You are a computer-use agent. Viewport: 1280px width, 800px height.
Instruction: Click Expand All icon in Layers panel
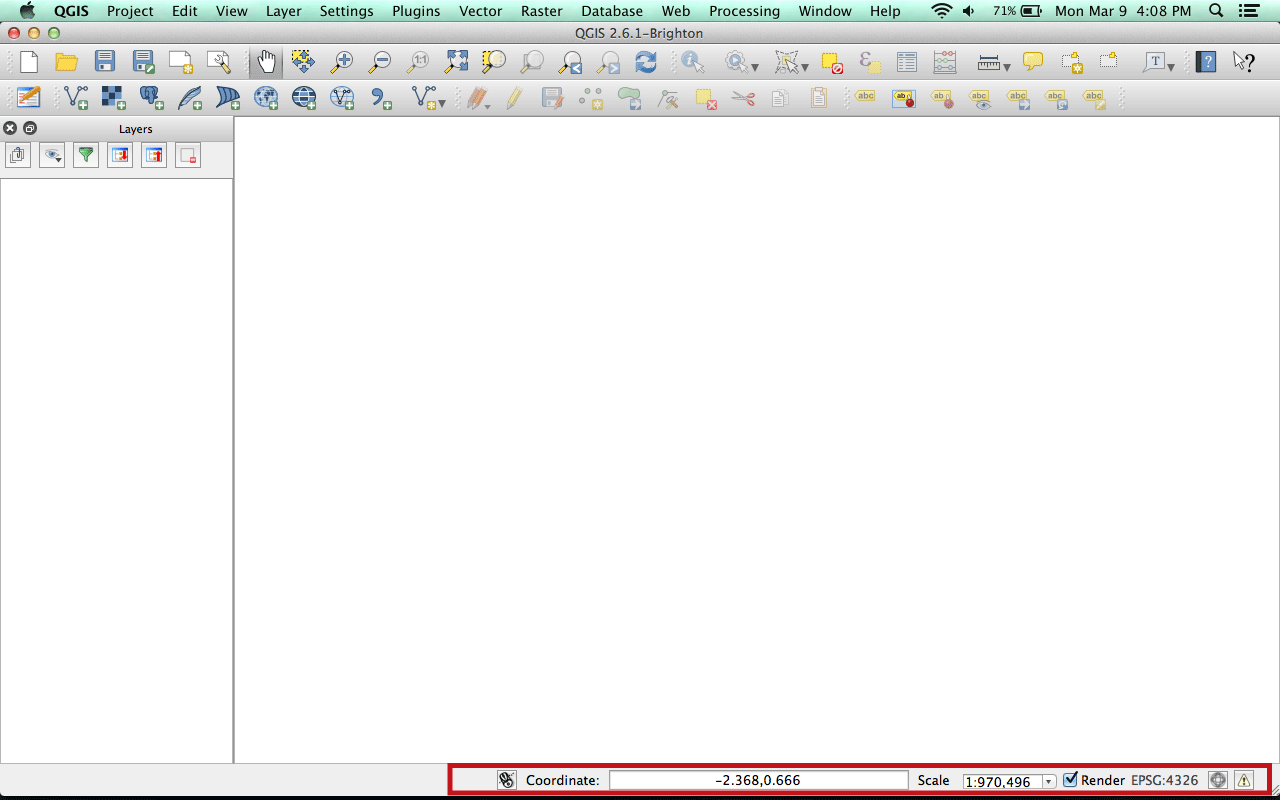(x=120, y=155)
